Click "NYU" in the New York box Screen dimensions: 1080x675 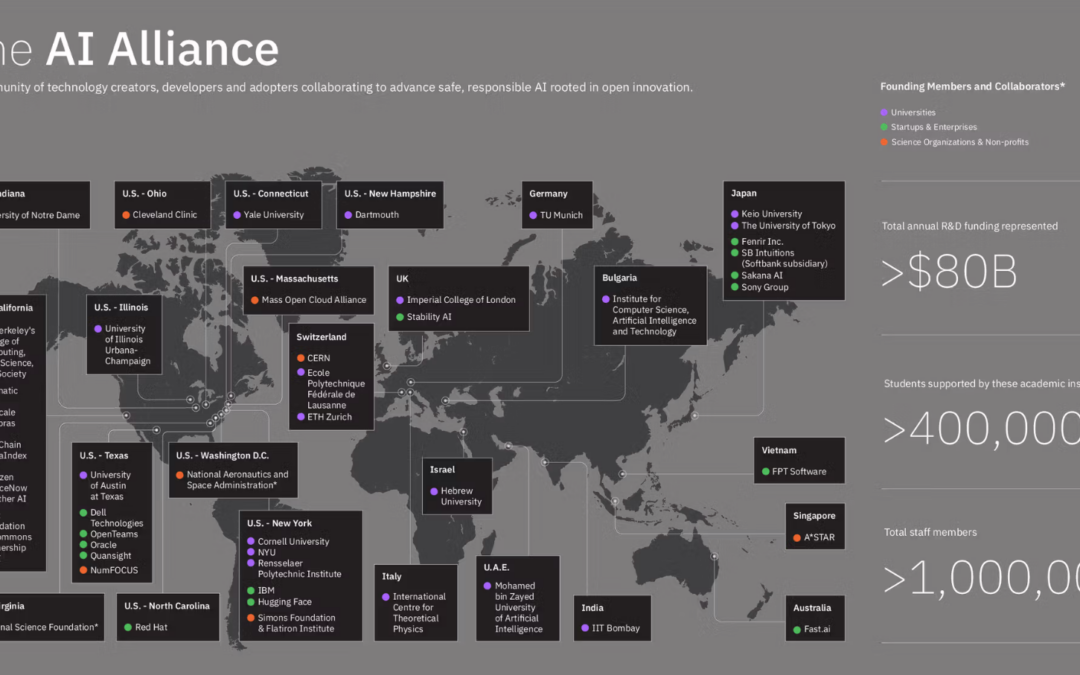point(267,552)
